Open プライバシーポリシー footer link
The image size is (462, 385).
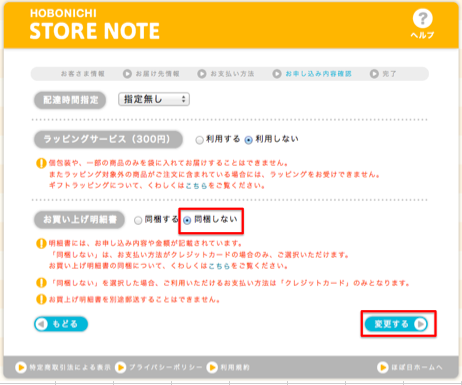tap(166, 368)
